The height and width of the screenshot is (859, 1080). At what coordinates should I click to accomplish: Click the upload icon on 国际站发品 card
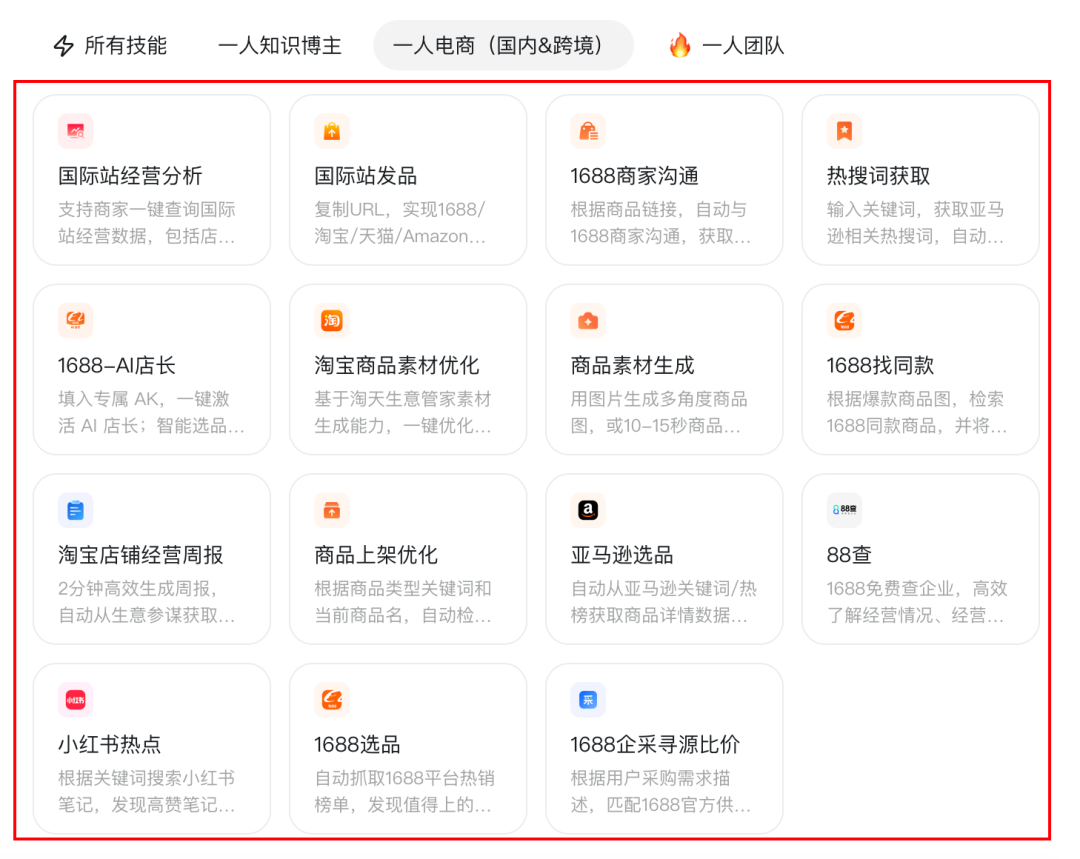click(x=331, y=131)
